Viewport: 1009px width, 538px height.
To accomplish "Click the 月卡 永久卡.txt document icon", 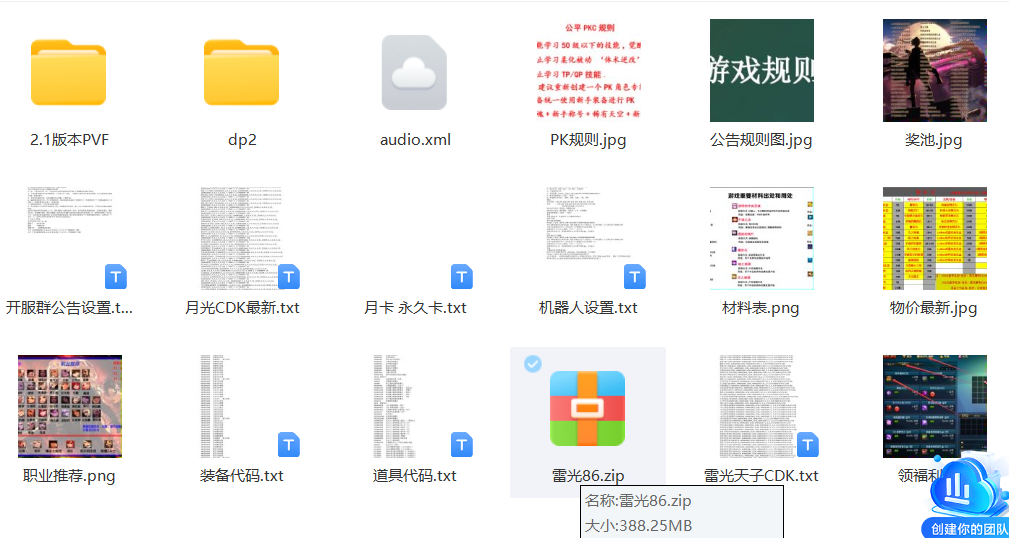I will click(414, 238).
